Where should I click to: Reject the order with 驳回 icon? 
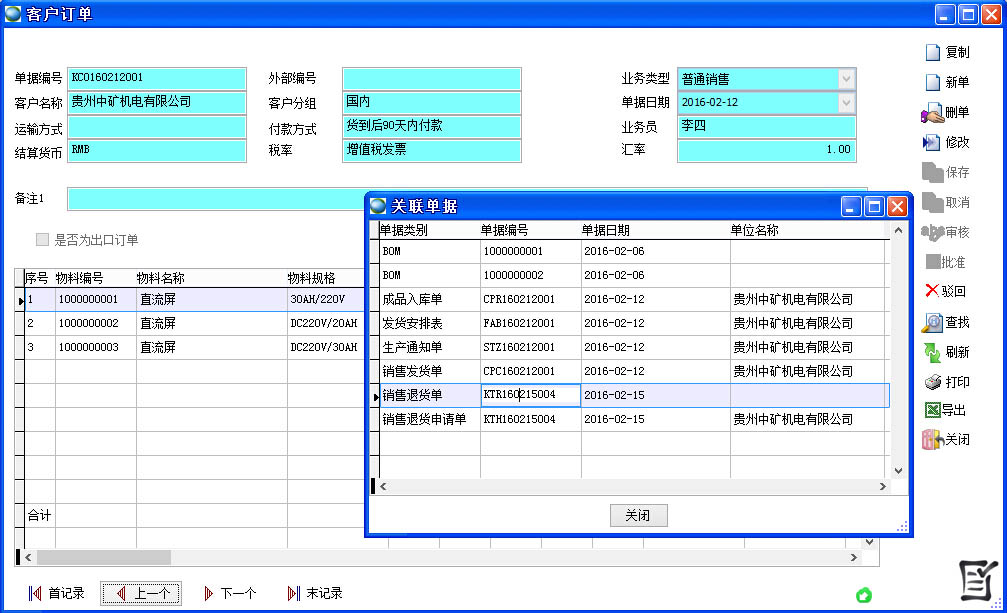click(932, 291)
